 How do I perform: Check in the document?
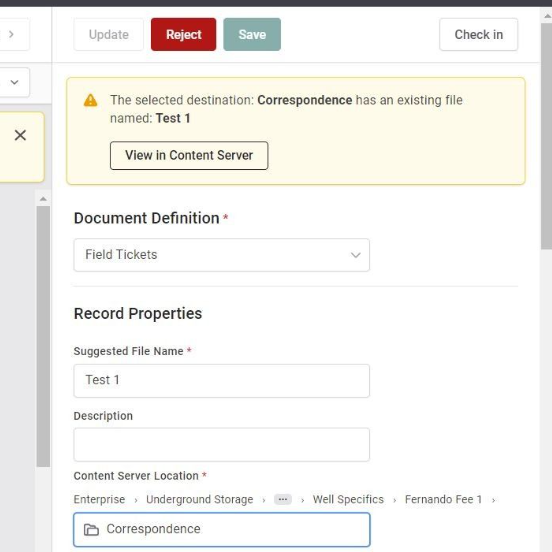pyautogui.click(x=478, y=34)
